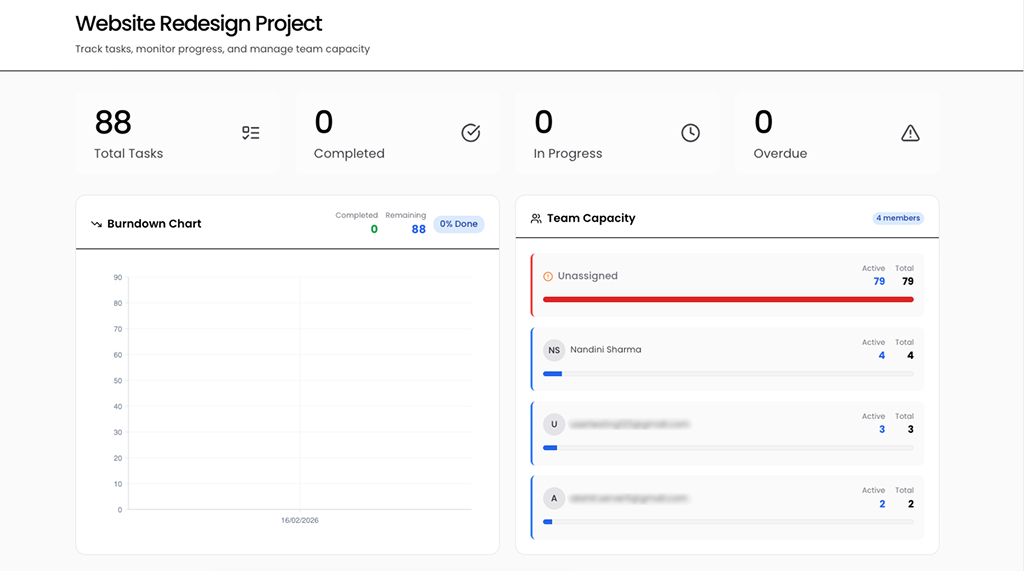Click the Total Tasks checklist icon
The height and width of the screenshot is (571, 1024).
coord(251,133)
